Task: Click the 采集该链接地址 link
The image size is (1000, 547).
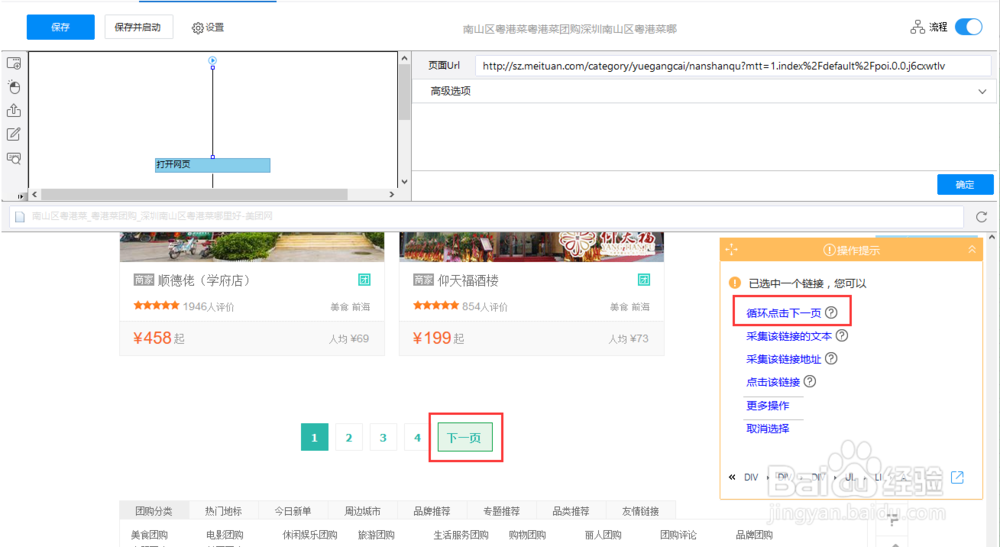Action: [x=783, y=359]
